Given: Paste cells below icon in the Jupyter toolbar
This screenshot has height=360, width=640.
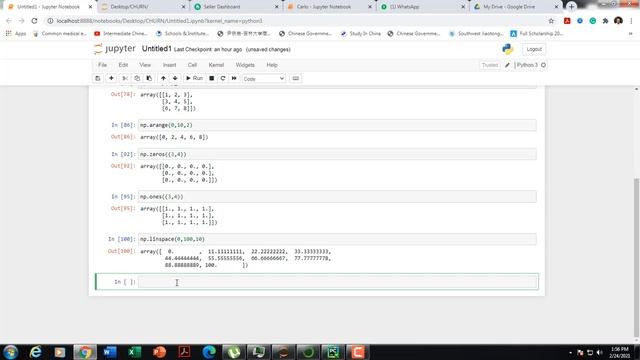Looking at the screenshot, I should click(149, 78).
